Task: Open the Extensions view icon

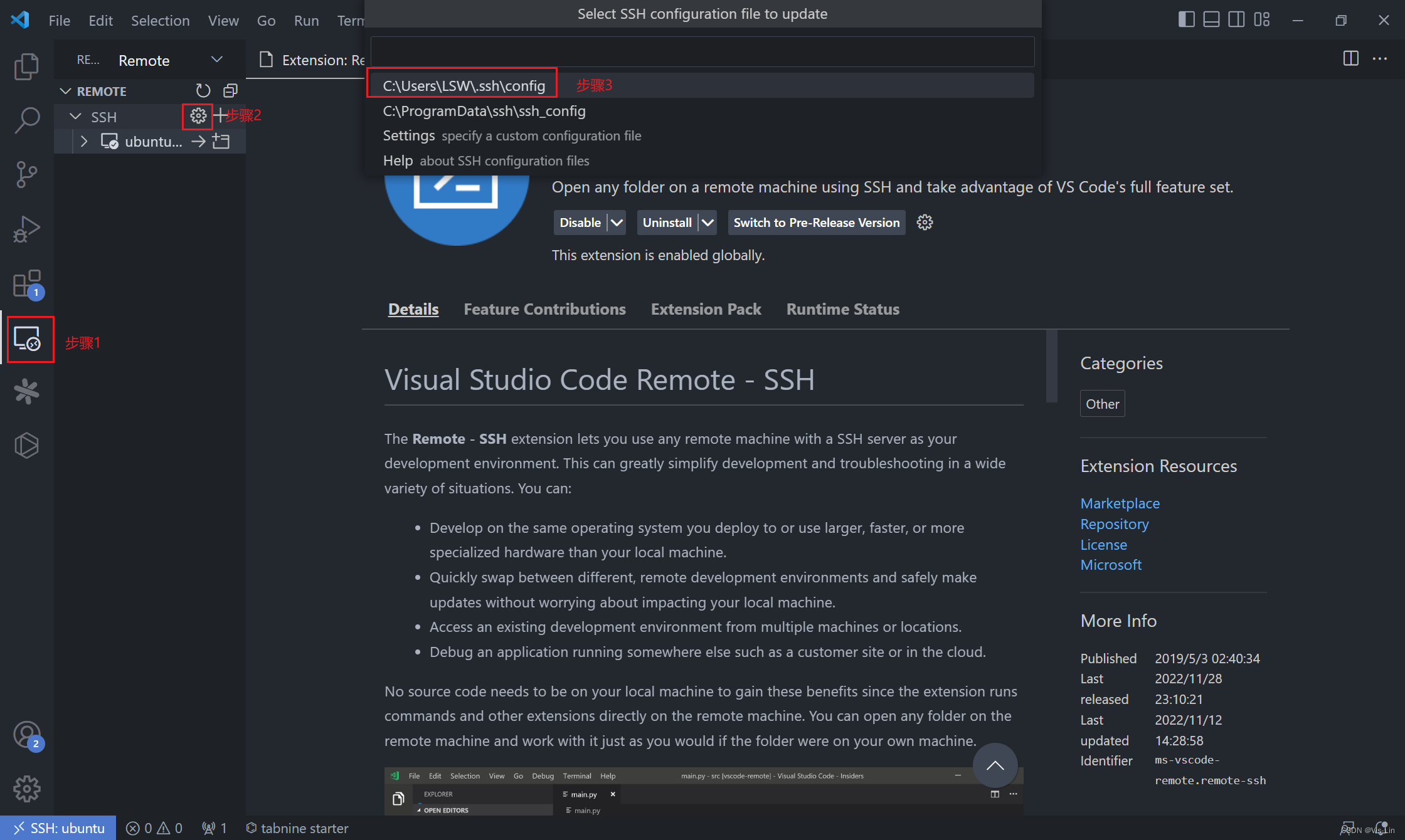Action: pos(26,284)
